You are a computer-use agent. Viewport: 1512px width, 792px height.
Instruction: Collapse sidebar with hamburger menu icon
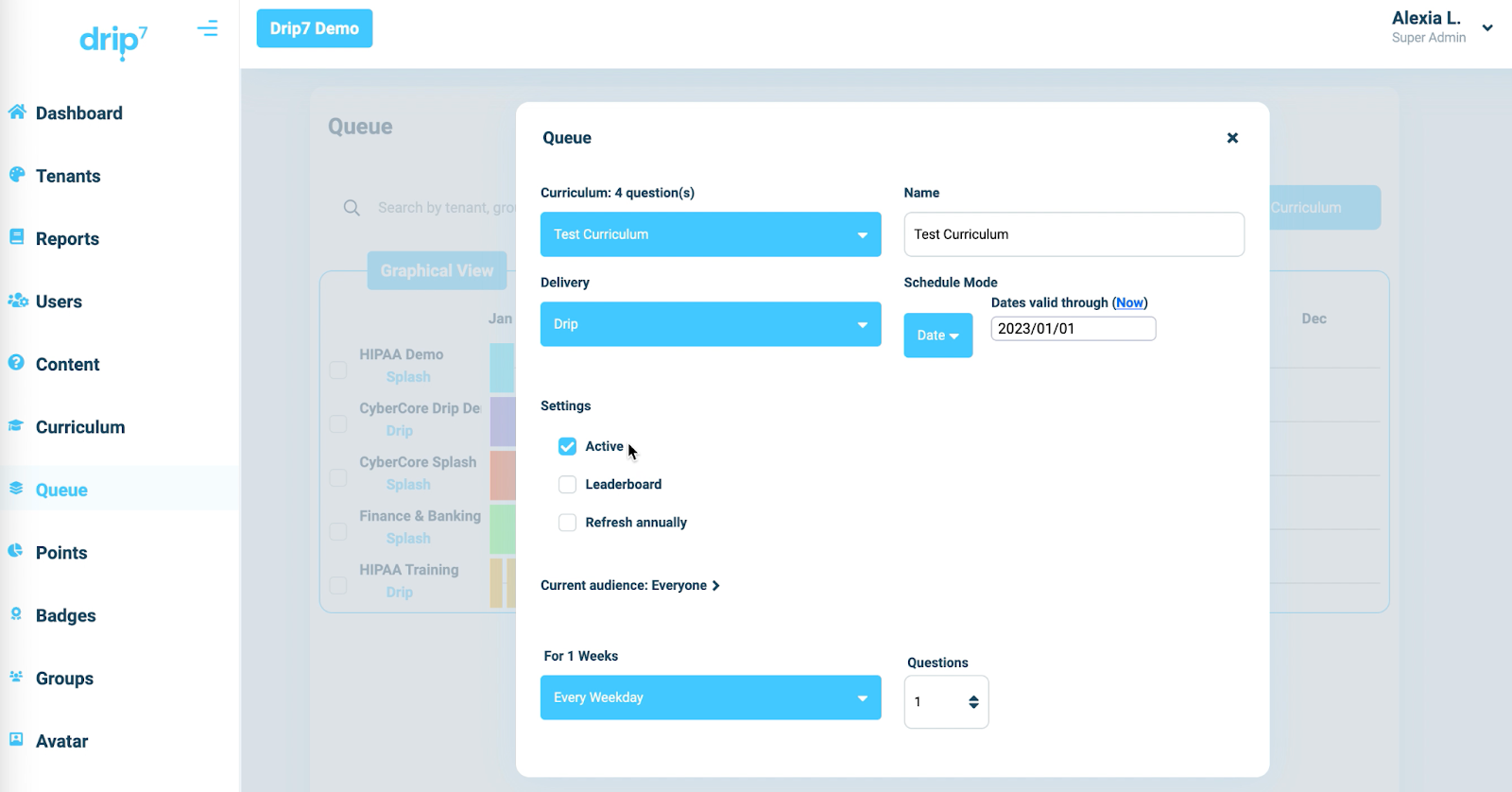point(208,28)
